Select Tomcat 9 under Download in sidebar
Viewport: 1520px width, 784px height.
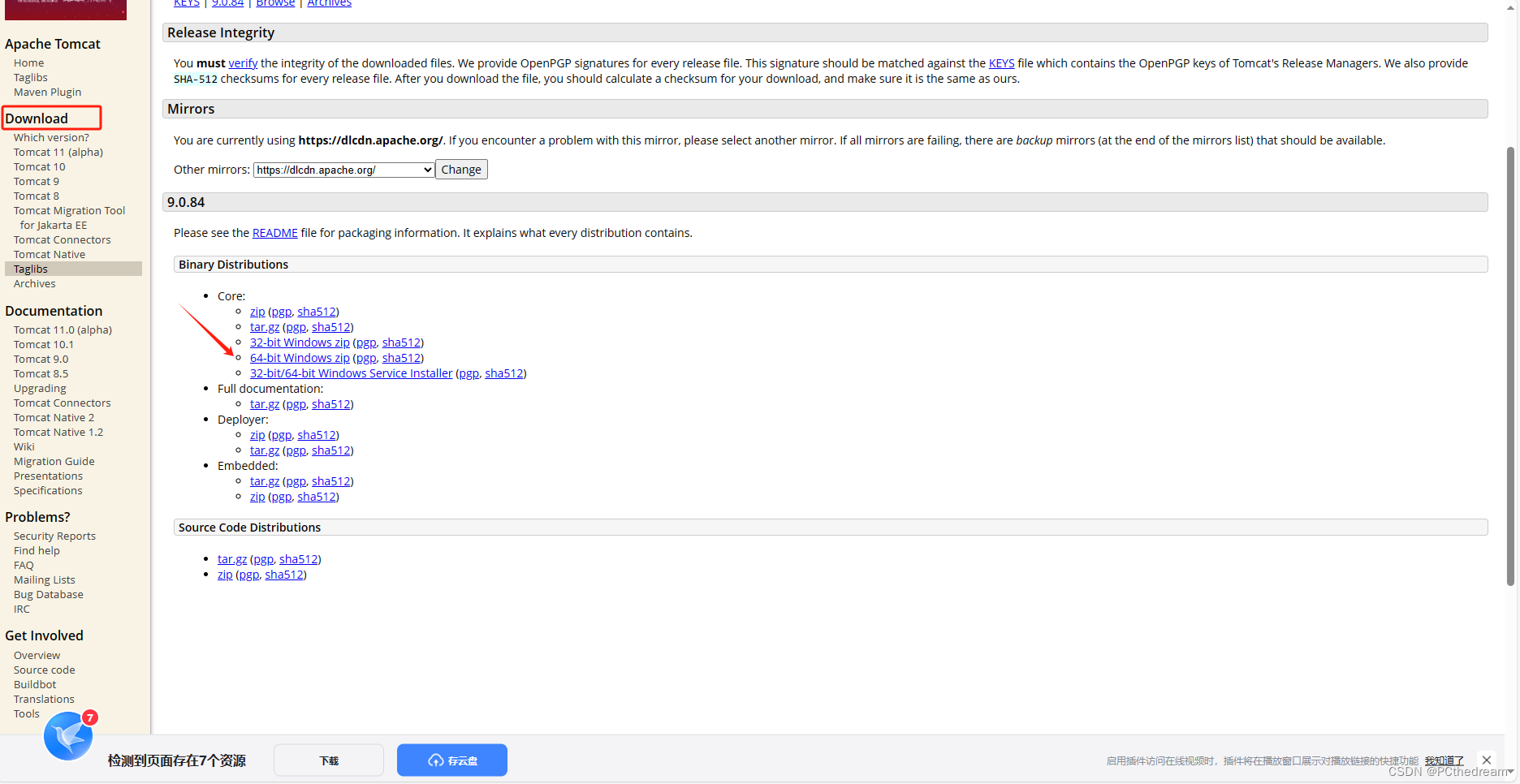tap(37, 182)
